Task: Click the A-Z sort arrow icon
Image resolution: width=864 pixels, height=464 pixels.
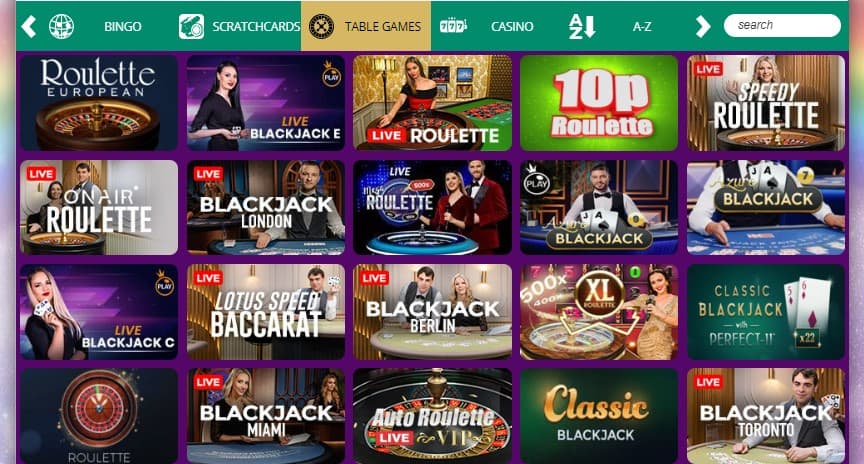Action: pos(582,26)
